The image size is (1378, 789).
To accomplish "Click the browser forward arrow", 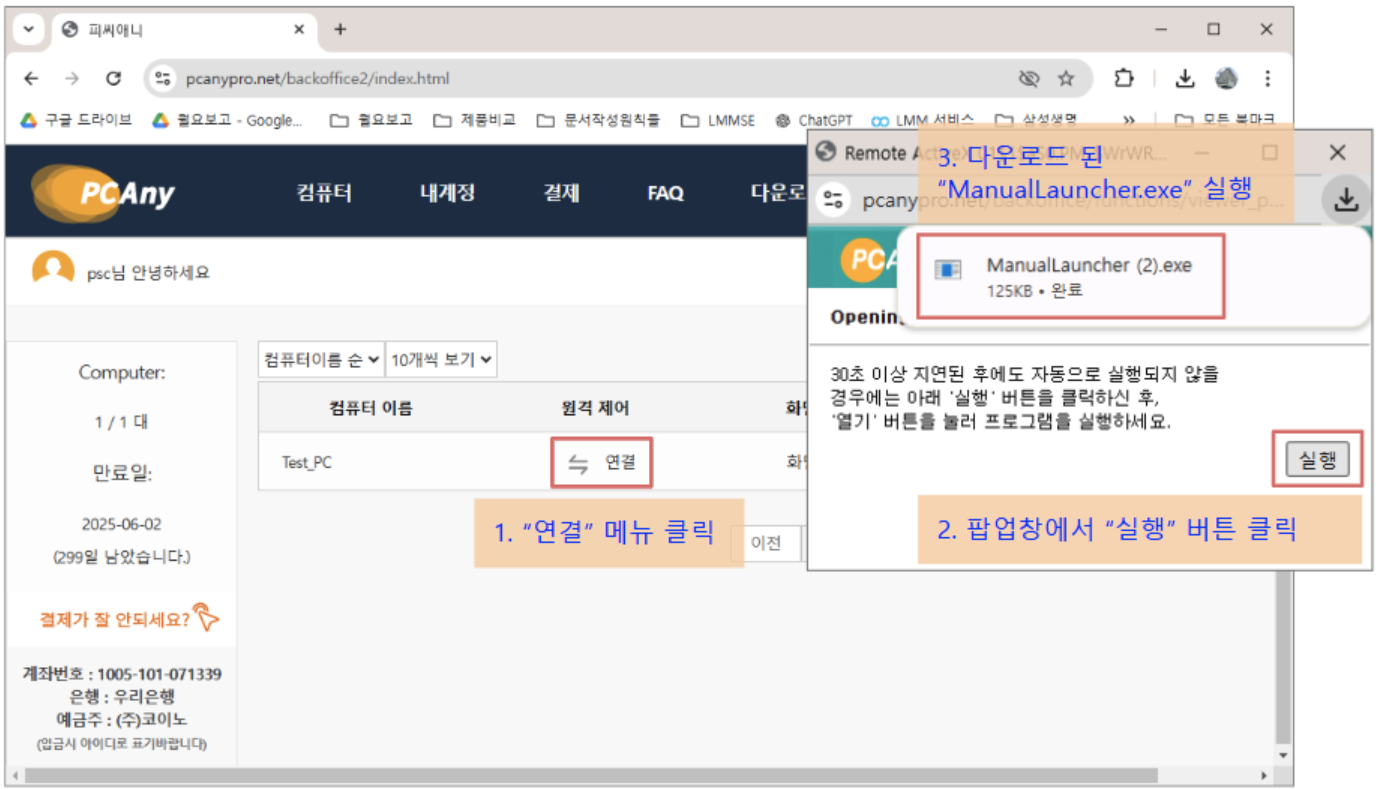I will (72, 78).
